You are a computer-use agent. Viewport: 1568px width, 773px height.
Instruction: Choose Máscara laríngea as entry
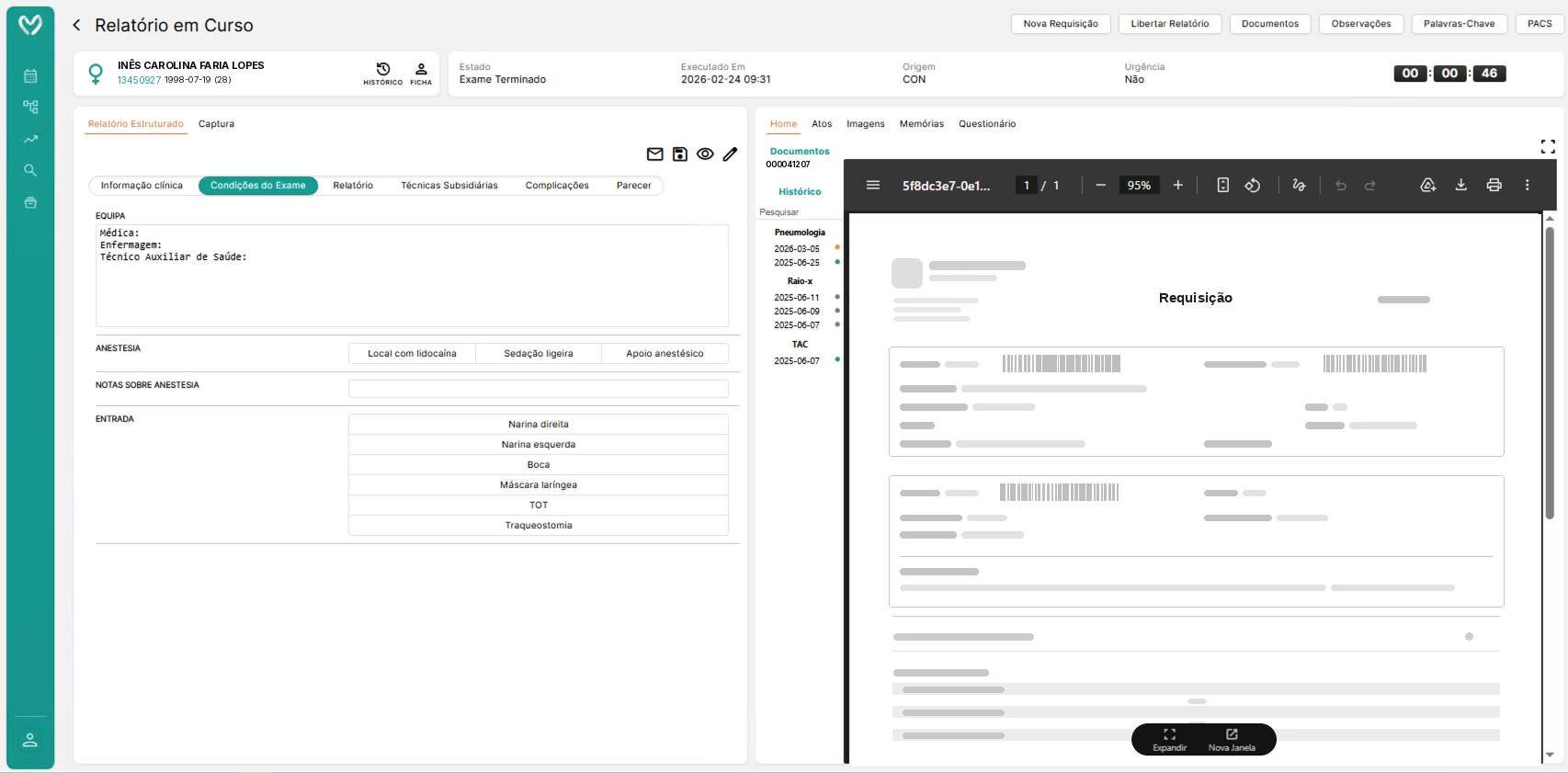point(539,485)
